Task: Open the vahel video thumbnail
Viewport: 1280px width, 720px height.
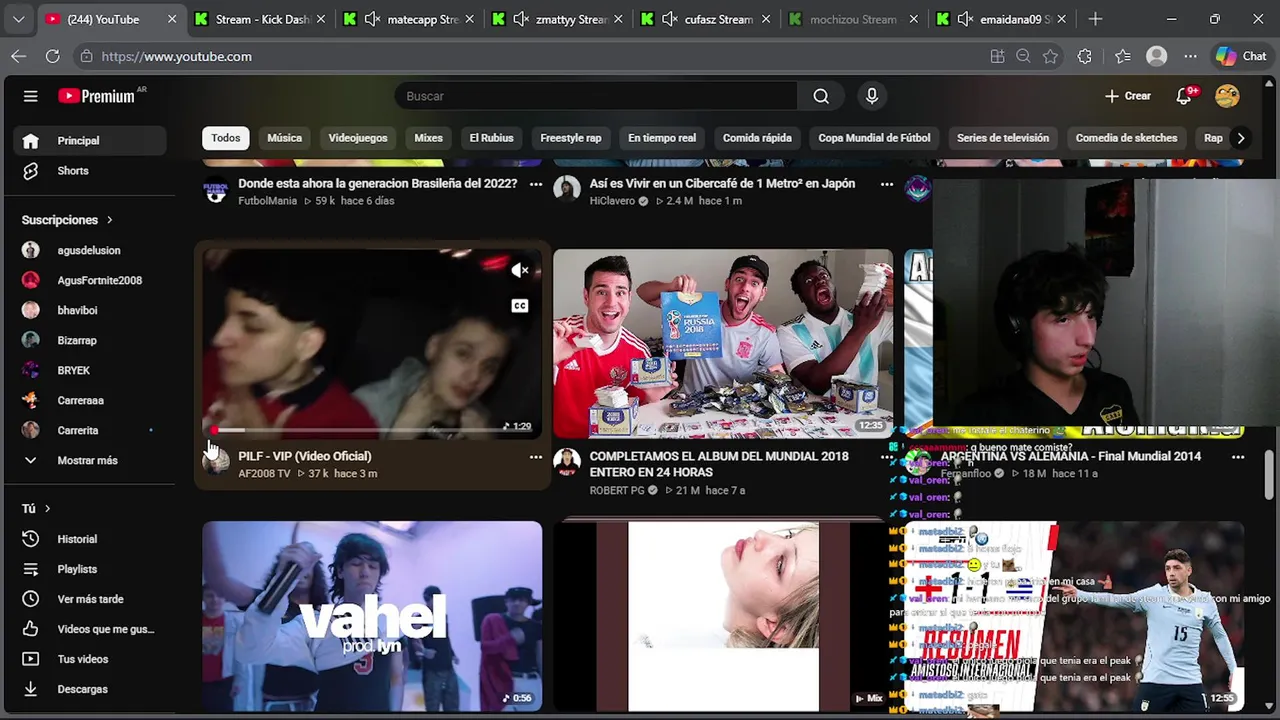Action: (x=372, y=616)
